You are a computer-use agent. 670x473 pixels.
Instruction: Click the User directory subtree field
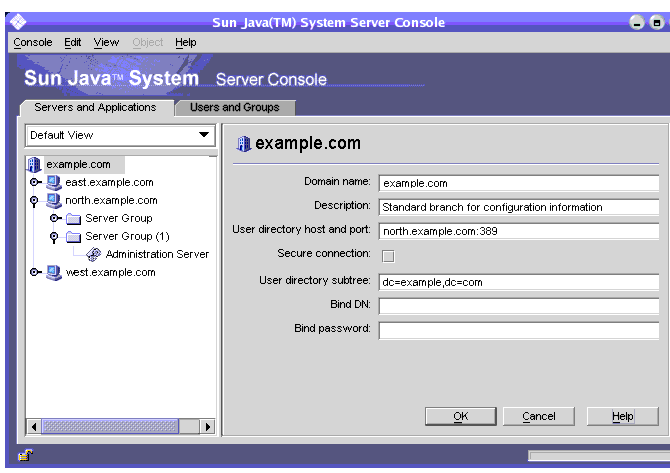[x=519, y=282]
